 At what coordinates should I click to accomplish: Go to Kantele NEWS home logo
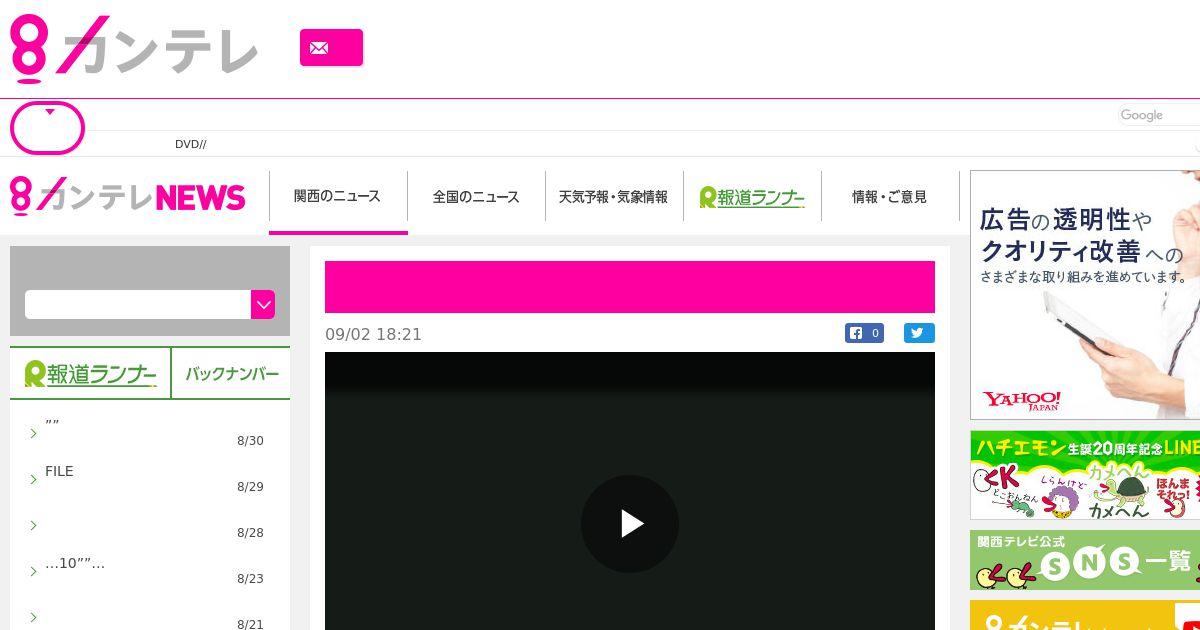point(128,196)
